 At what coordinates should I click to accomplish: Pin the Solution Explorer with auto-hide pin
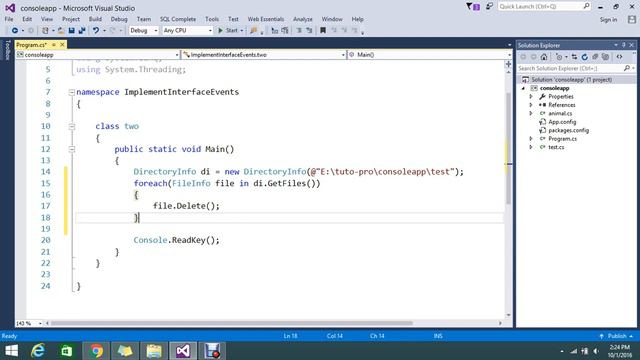pos(624,45)
